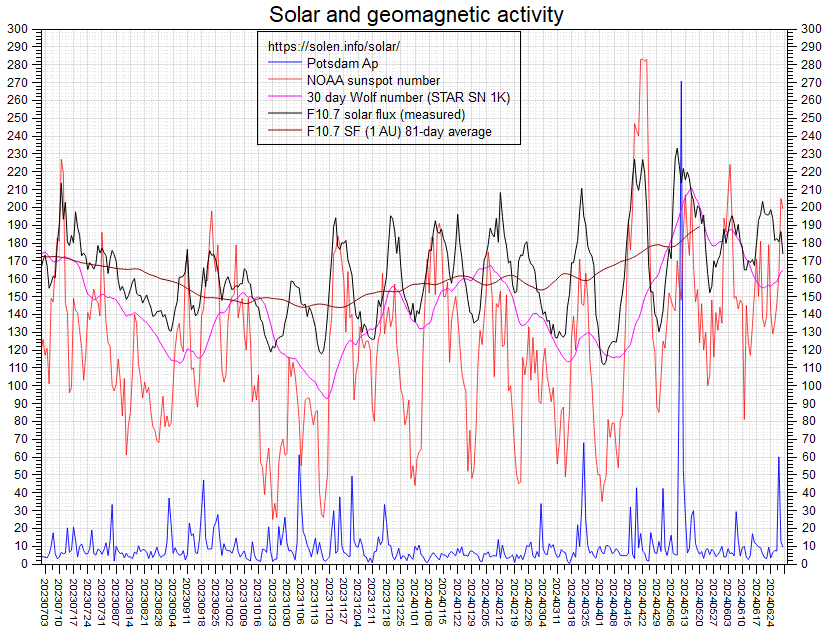Image resolution: width=829 pixels, height=642 pixels.
Task: Click the '30 day Wolf number (STAR SN 1K)' legend label
Action: point(408,97)
